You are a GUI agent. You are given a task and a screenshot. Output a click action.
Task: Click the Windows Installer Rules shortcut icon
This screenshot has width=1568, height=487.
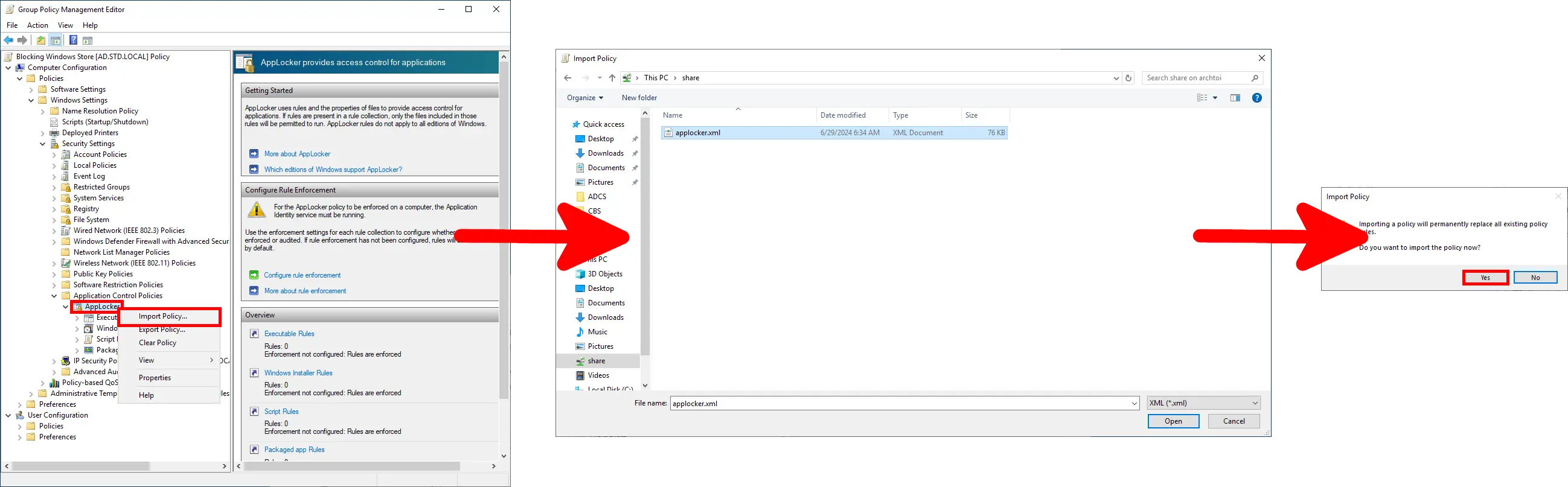tap(254, 372)
